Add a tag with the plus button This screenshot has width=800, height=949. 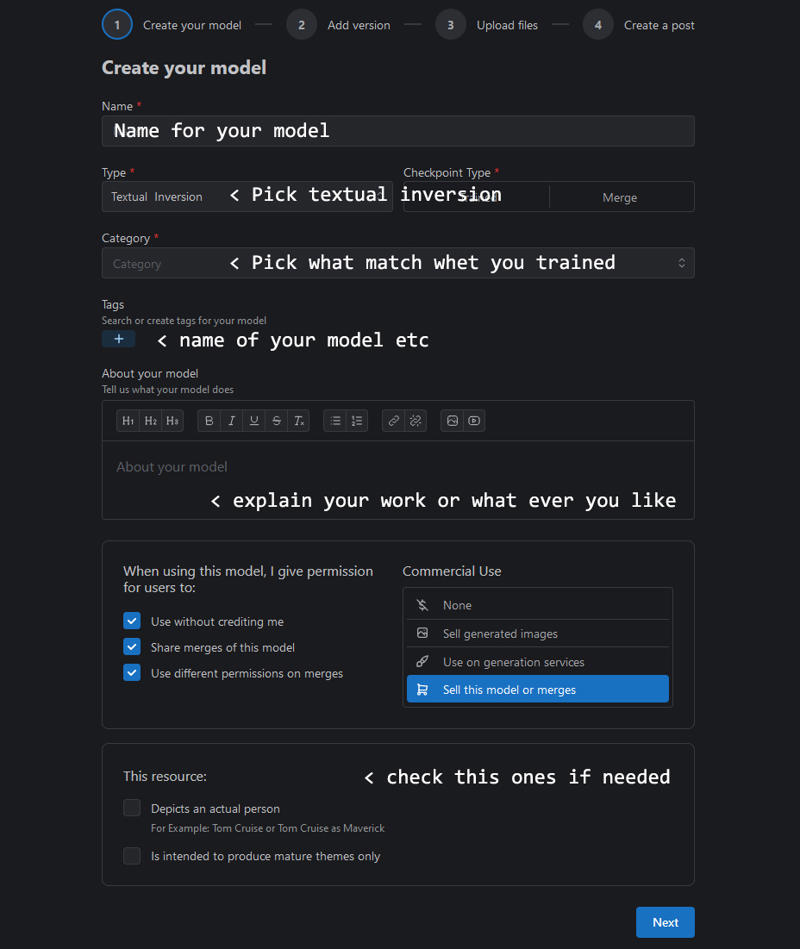click(x=119, y=339)
